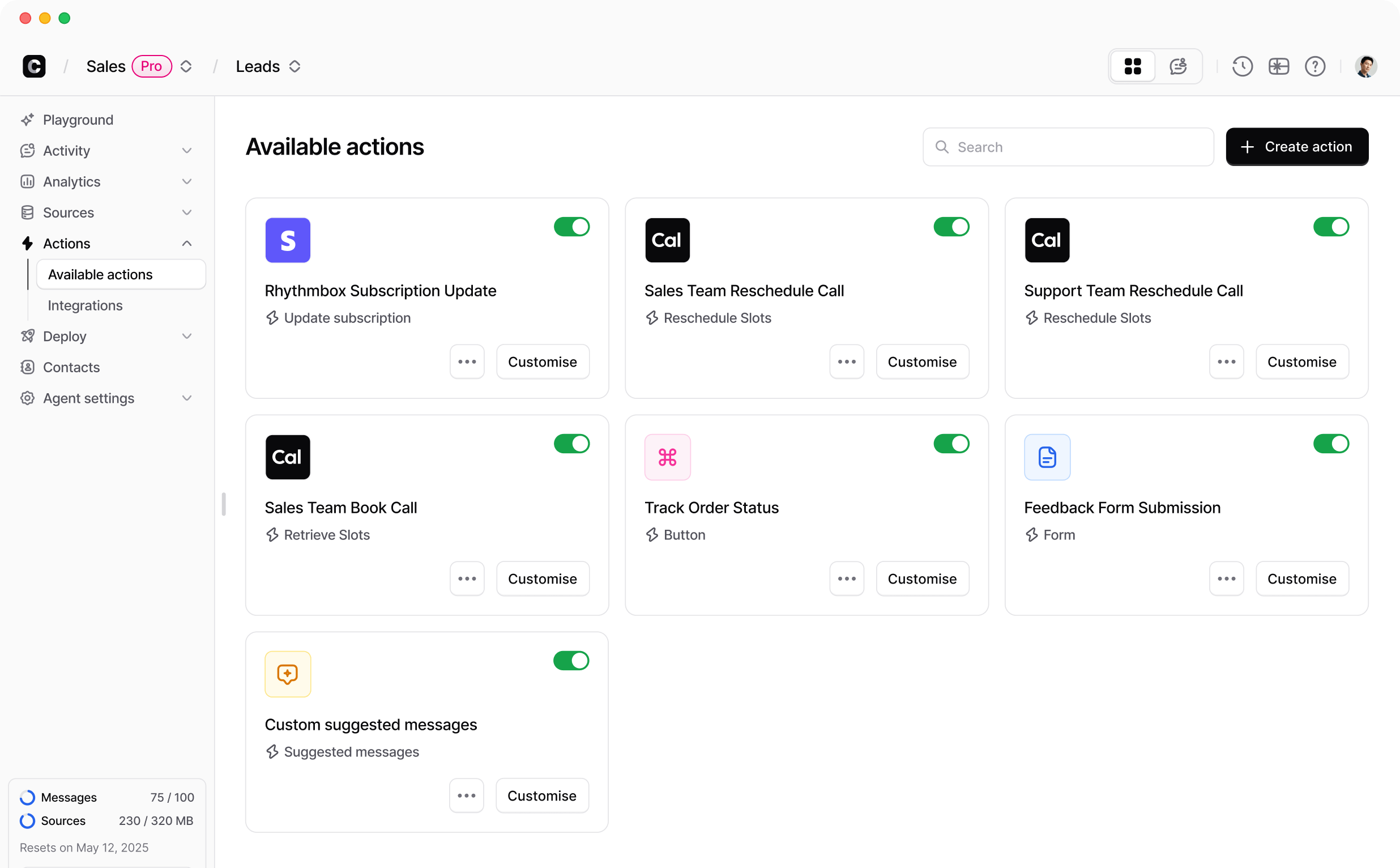The height and width of the screenshot is (868, 1400).
Task: Open the Playground section
Action: click(78, 120)
